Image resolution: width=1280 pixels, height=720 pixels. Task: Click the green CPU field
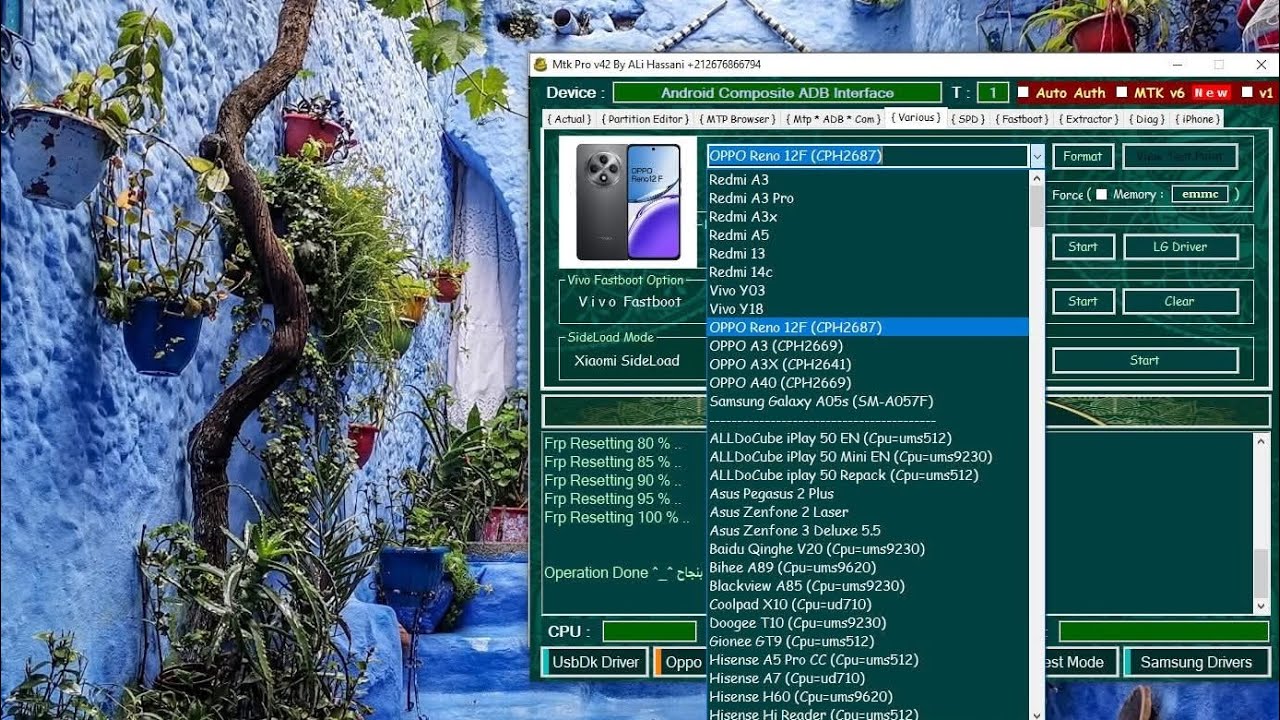(x=649, y=631)
